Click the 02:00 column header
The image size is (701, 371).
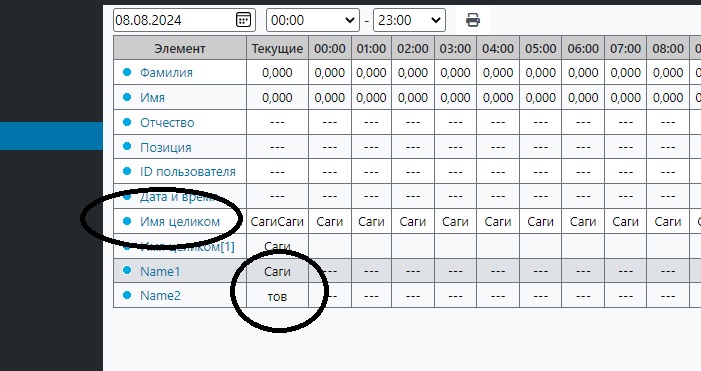(413, 48)
